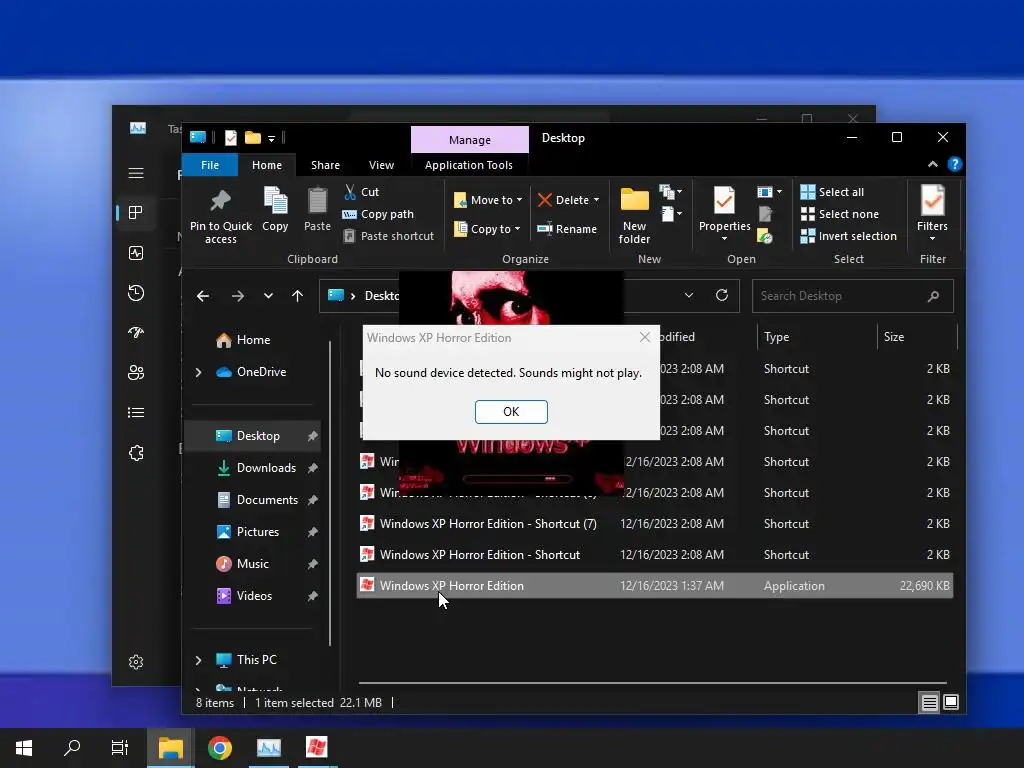
Task: Open the Copy to dropdown
Action: pos(487,229)
